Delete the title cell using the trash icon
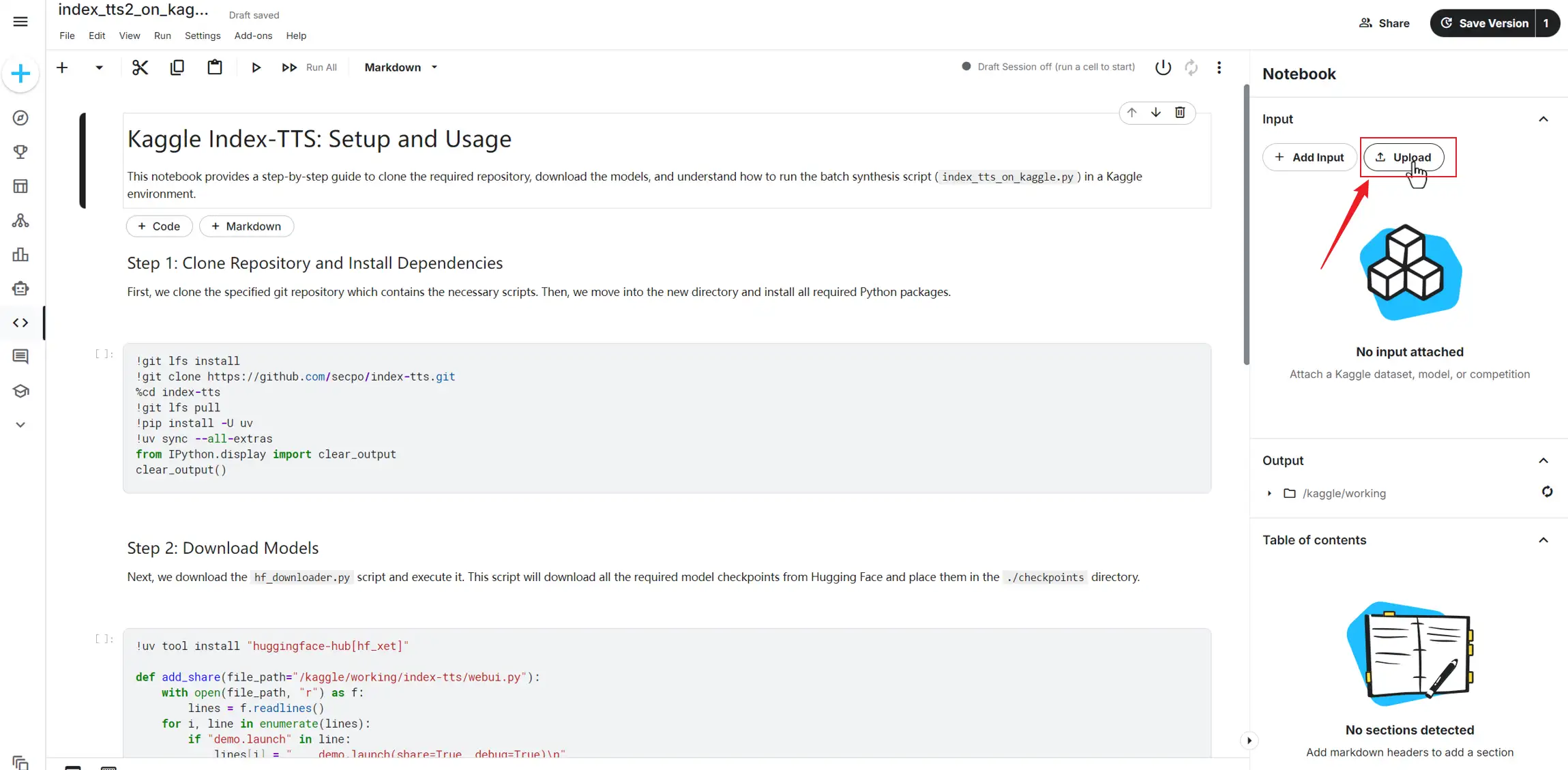 pos(1179,112)
